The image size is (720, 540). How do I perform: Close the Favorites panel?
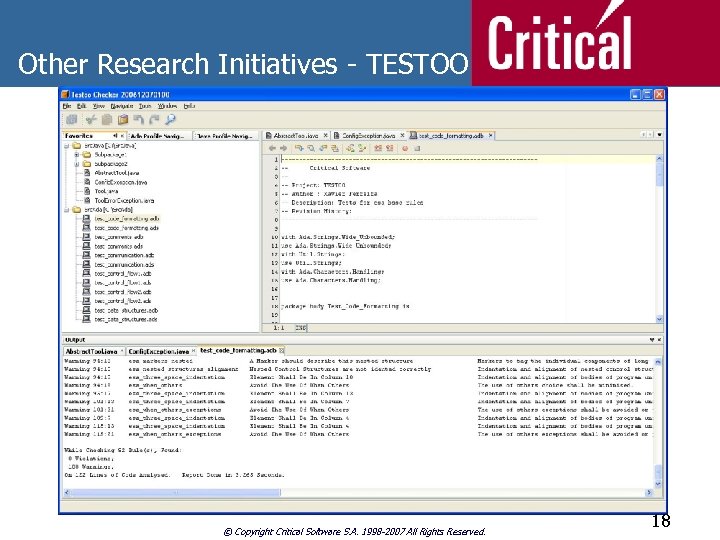click(x=122, y=136)
